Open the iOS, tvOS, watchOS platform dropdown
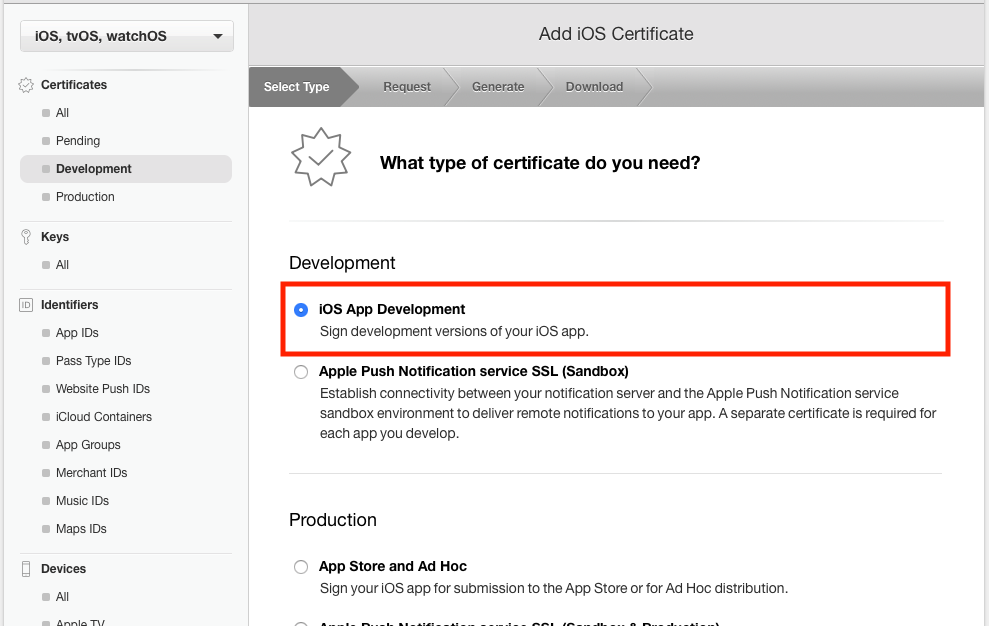This screenshot has height=626, width=989. point(127,36)
